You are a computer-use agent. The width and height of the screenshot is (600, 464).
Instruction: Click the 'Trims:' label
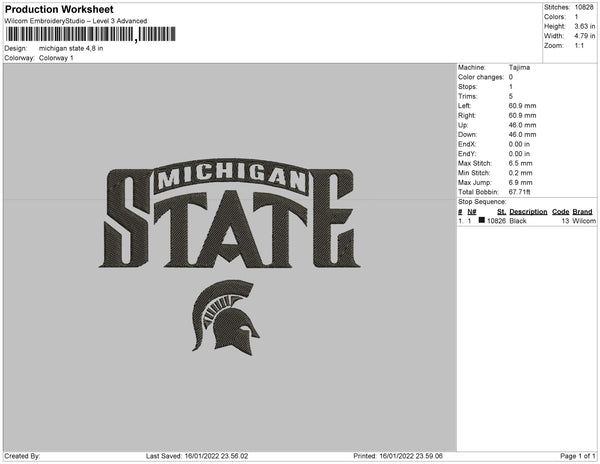[x=467, y=96]
